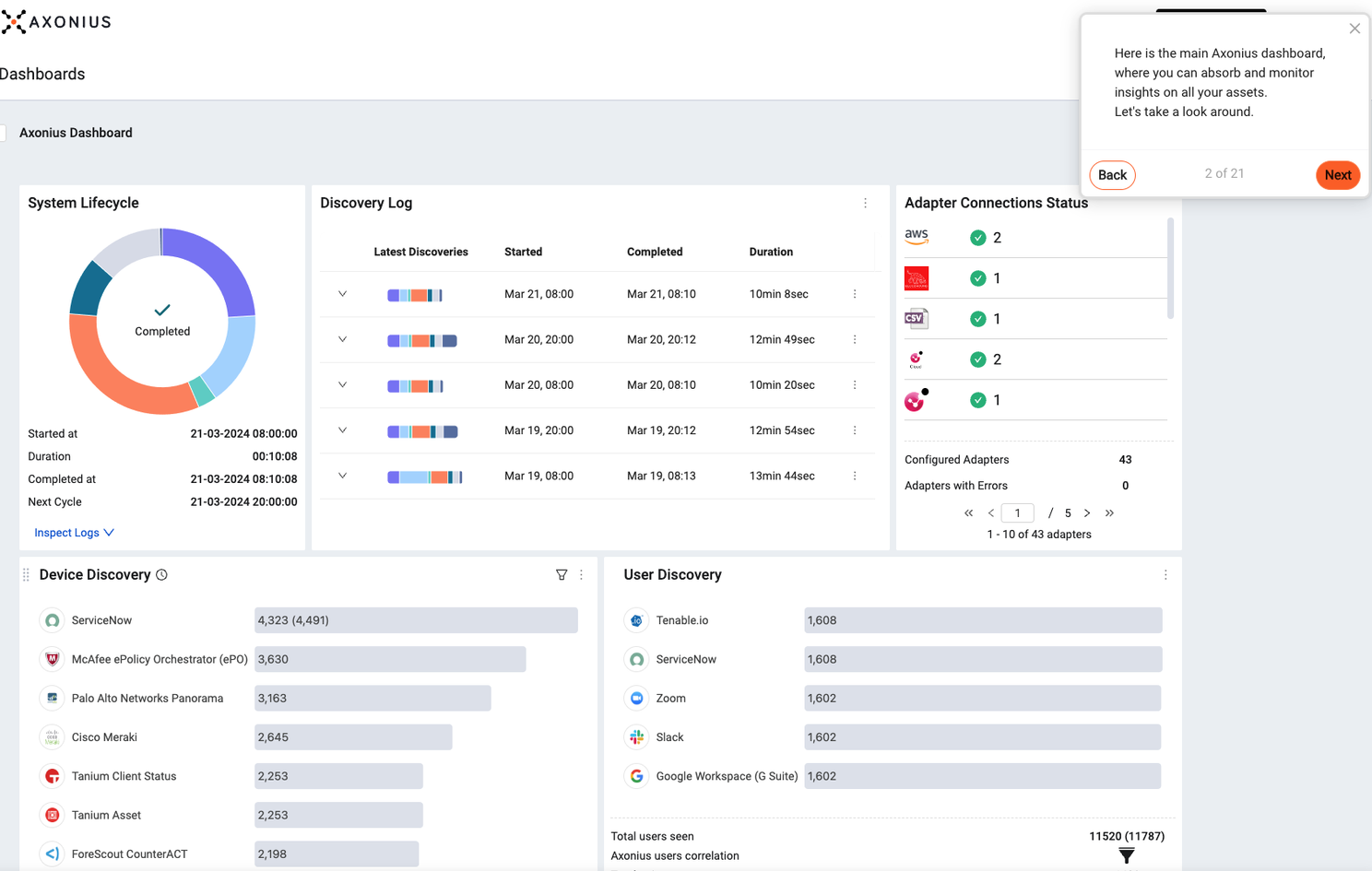Click the Completed column header
This screenshot has width=1372, height=871.
coord(655,252)
